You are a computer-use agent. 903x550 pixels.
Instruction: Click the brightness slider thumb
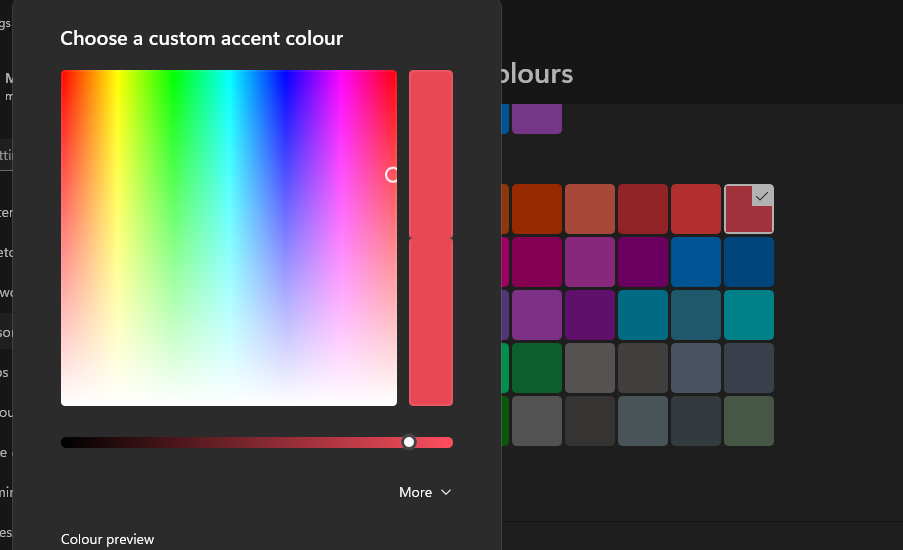tap(409, 442)
